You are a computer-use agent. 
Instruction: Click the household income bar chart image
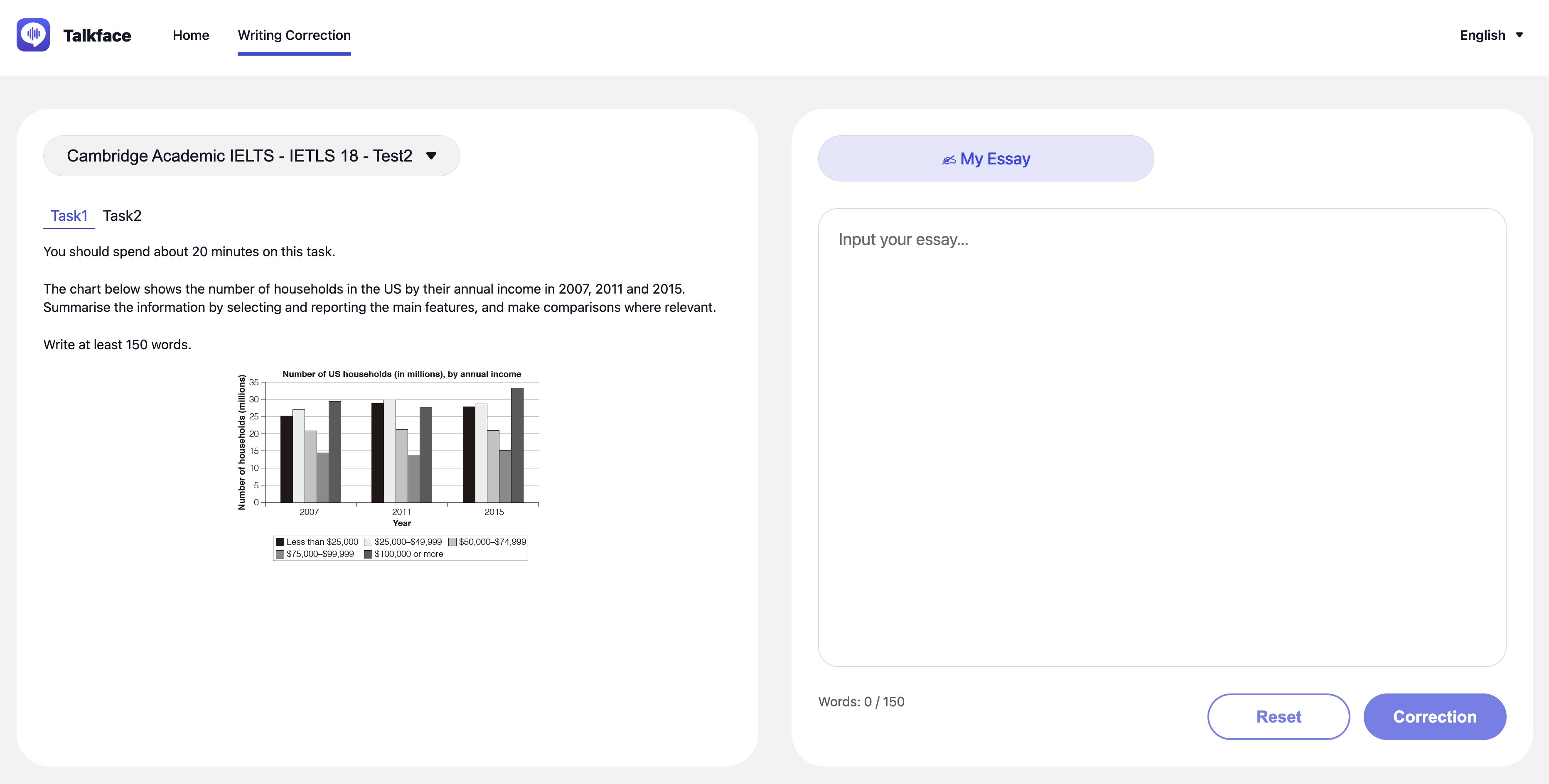coord(387,464)
